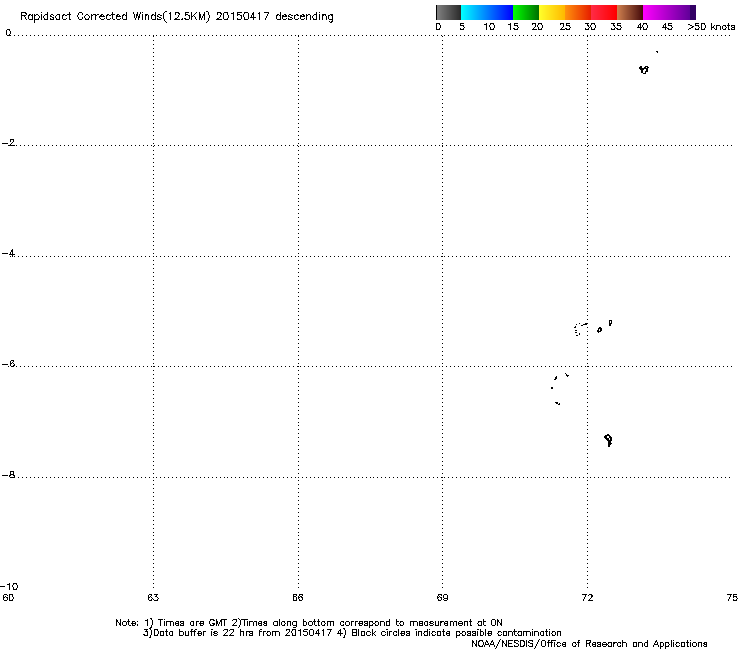Click the dark purple >50 knots band
The height and width of the screenshot is (650, 740).
693,12
